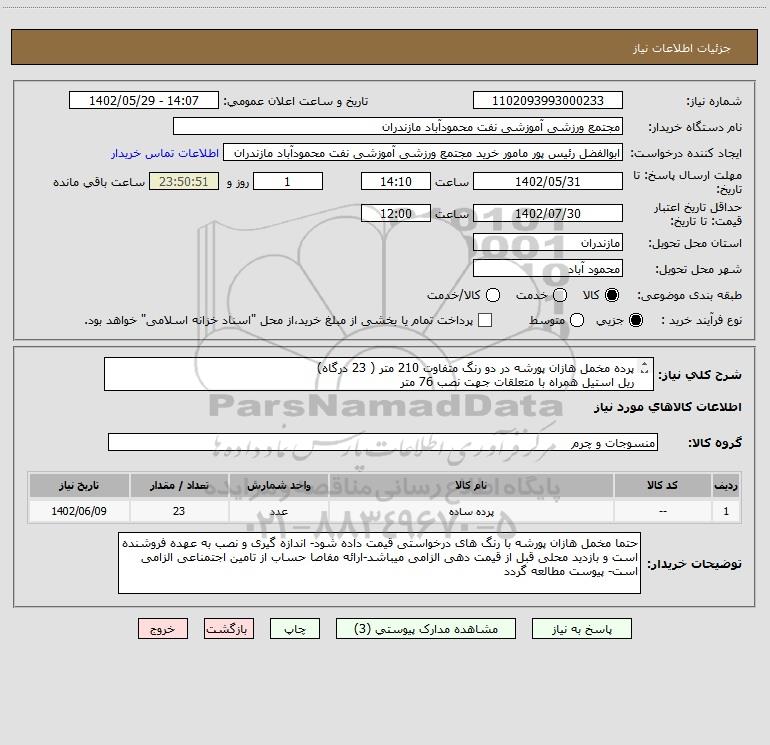The width and height of the screenshot is (770, 745).
Task: Toggle the treasury payment 'پرداخت تمام یا بخشی' checkbox
Action: point(486,320)
